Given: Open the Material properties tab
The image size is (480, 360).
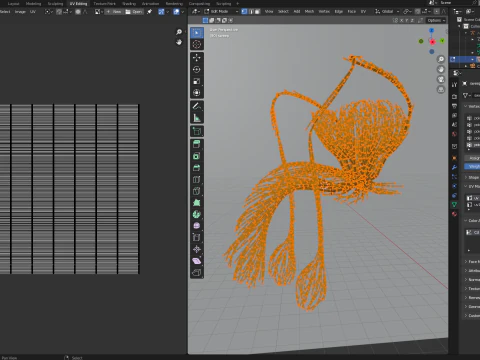Looking at the screenshot, I should tap(454, 214).
